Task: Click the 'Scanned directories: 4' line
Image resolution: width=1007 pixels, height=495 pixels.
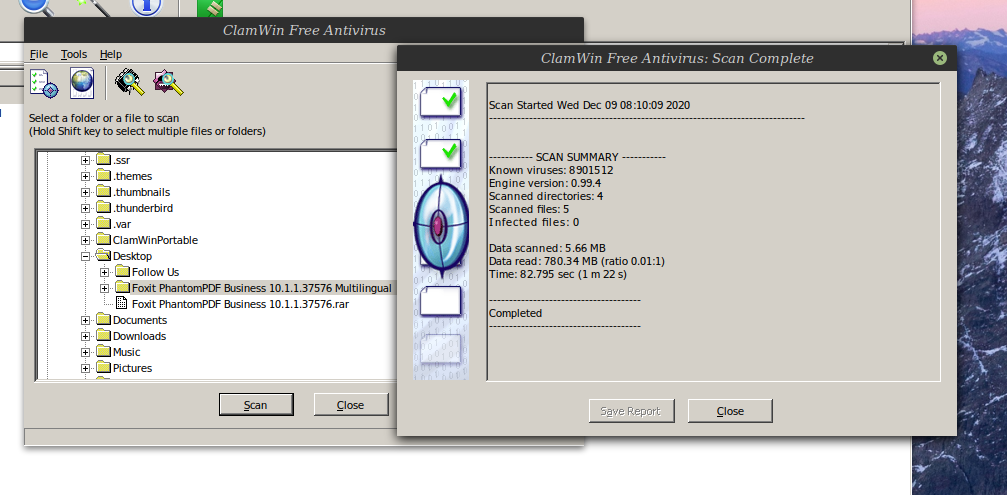Action: click(x=546, y=196)
